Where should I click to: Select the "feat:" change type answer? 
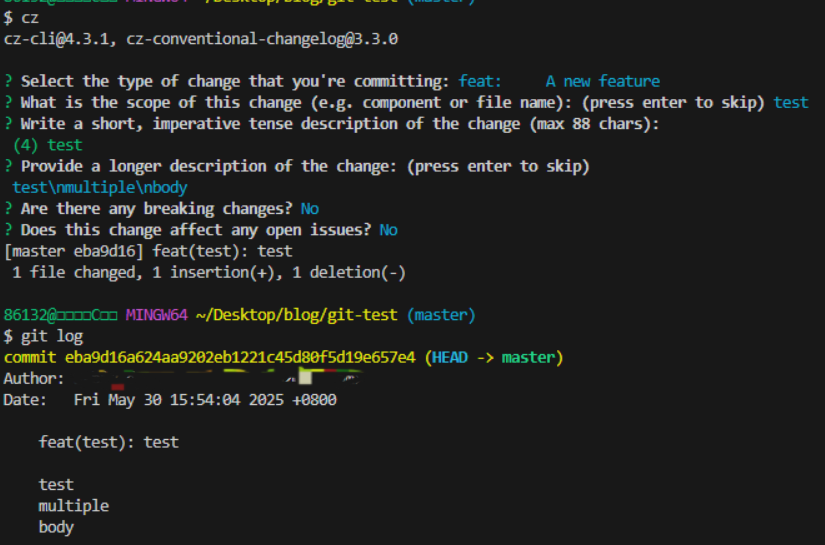[480, 81]
